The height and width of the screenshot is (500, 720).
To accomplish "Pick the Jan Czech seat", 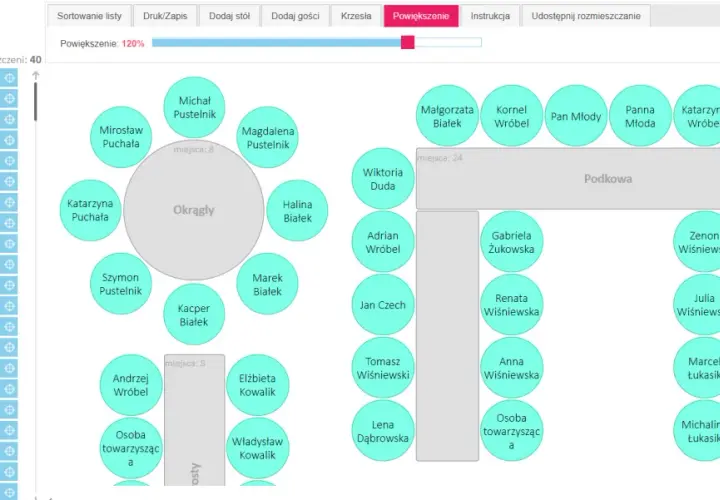I will (x=383, y=305).
